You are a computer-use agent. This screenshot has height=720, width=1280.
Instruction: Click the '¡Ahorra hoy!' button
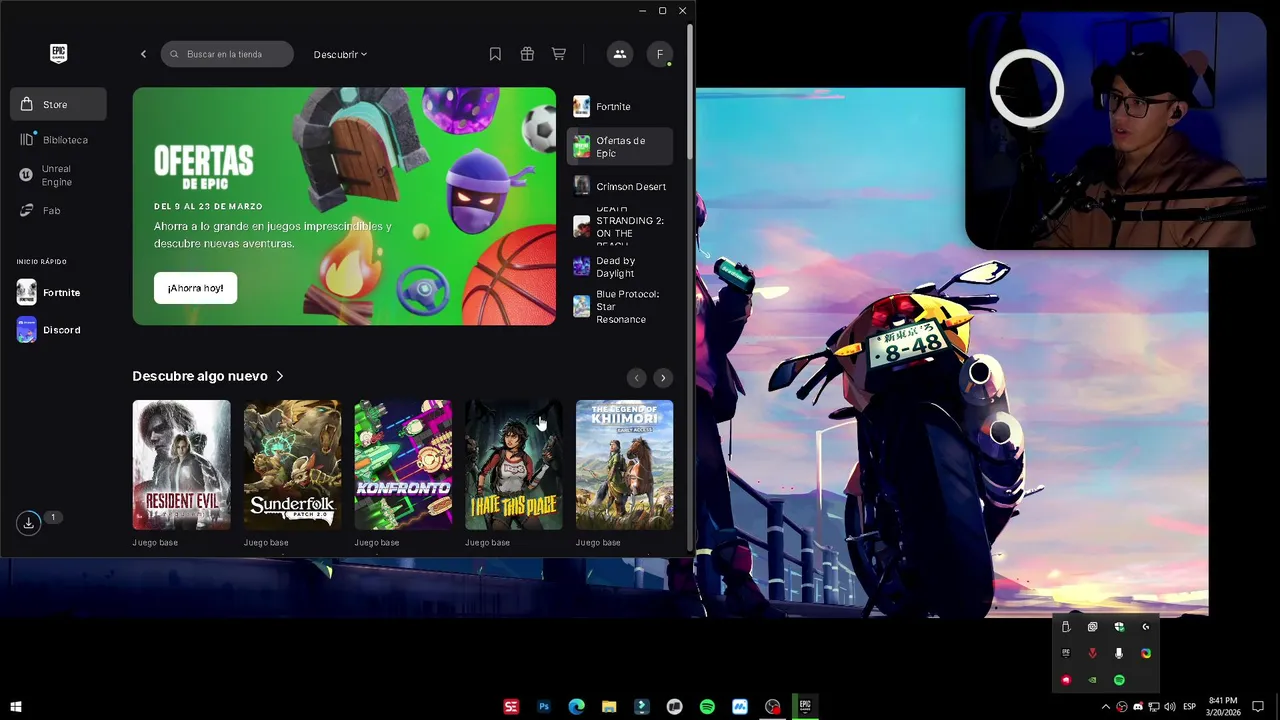(x=195, y=288)
